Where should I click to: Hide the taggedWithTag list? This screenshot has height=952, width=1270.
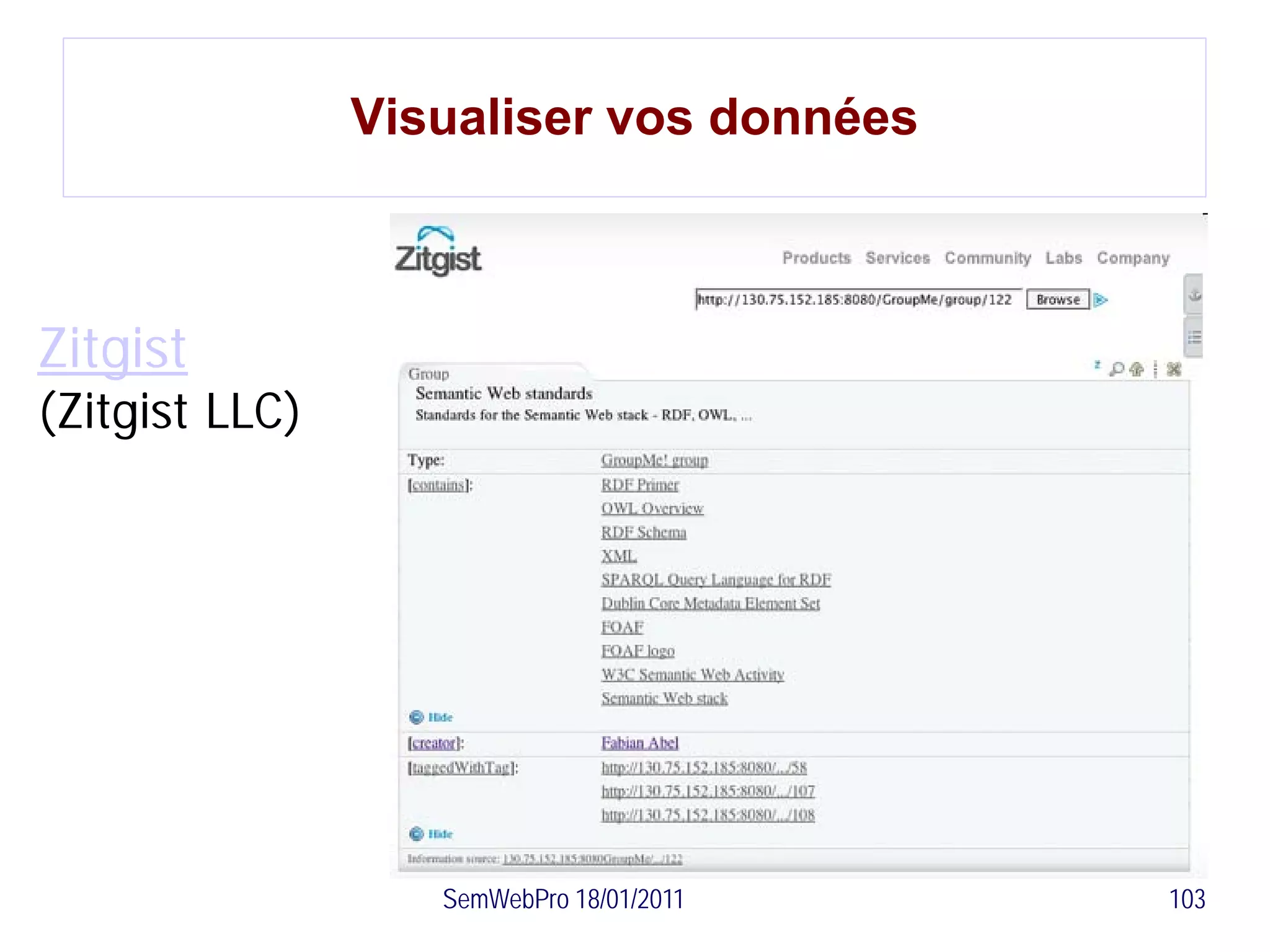432,834
